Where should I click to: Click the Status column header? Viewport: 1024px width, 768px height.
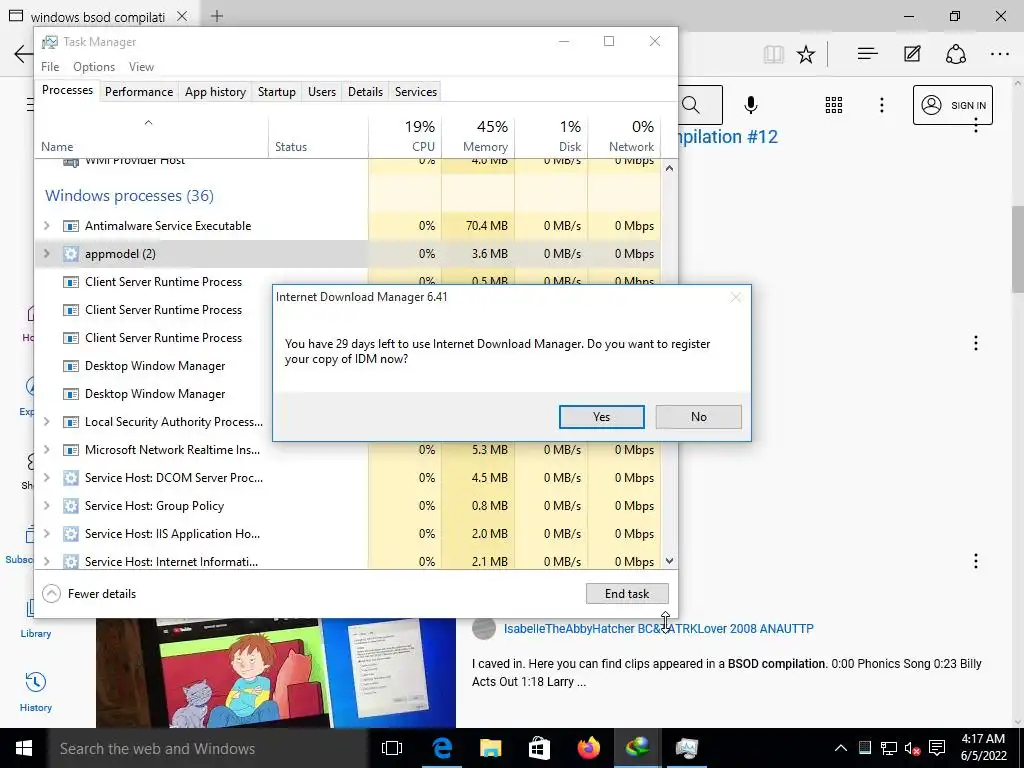click(318, 136)
